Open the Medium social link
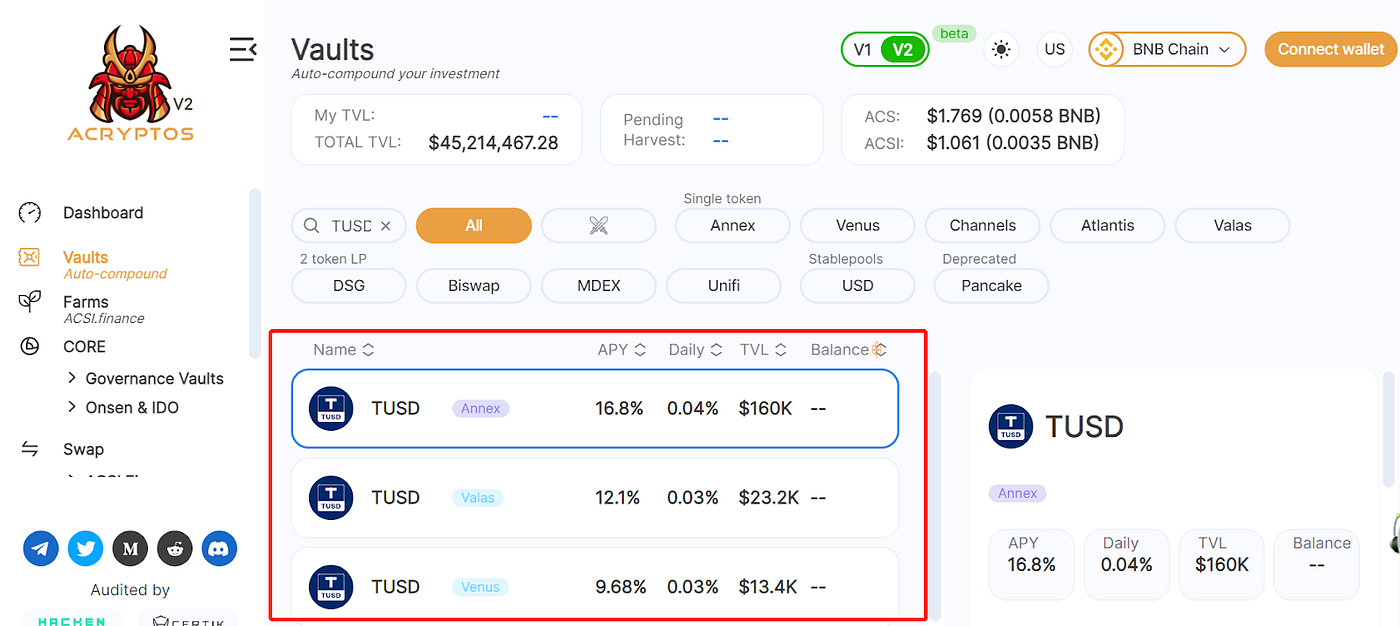 pos(130,548)
